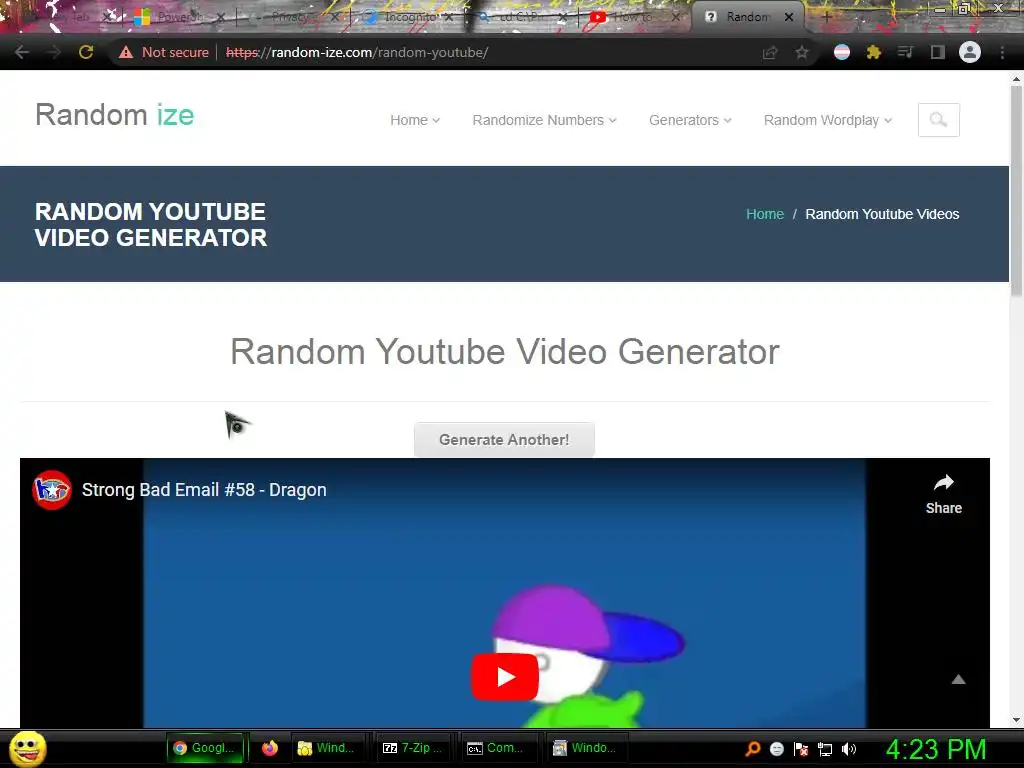The image size is (1024, 768).
Task: Launch Firefox from the taskbar
Action: (x=270, y=748)
